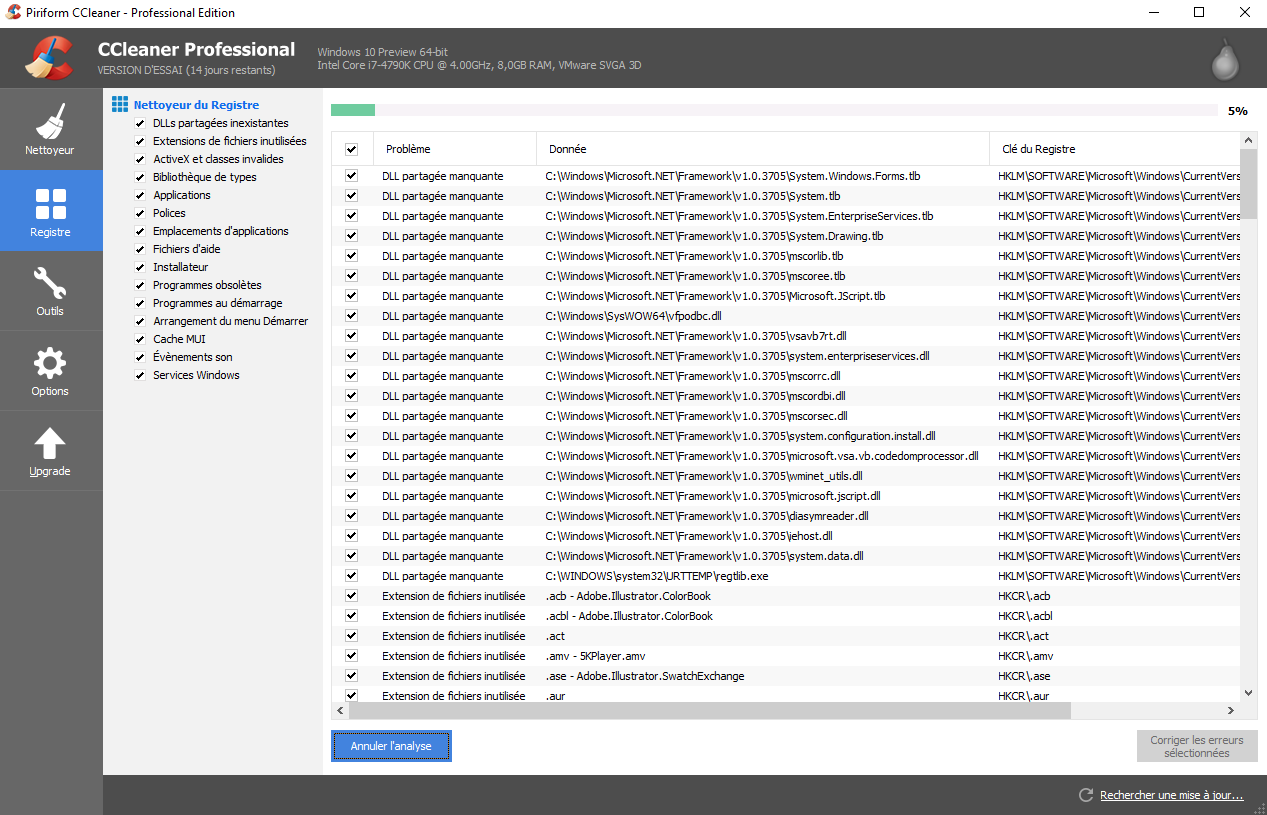Open Options gear section

51,371
